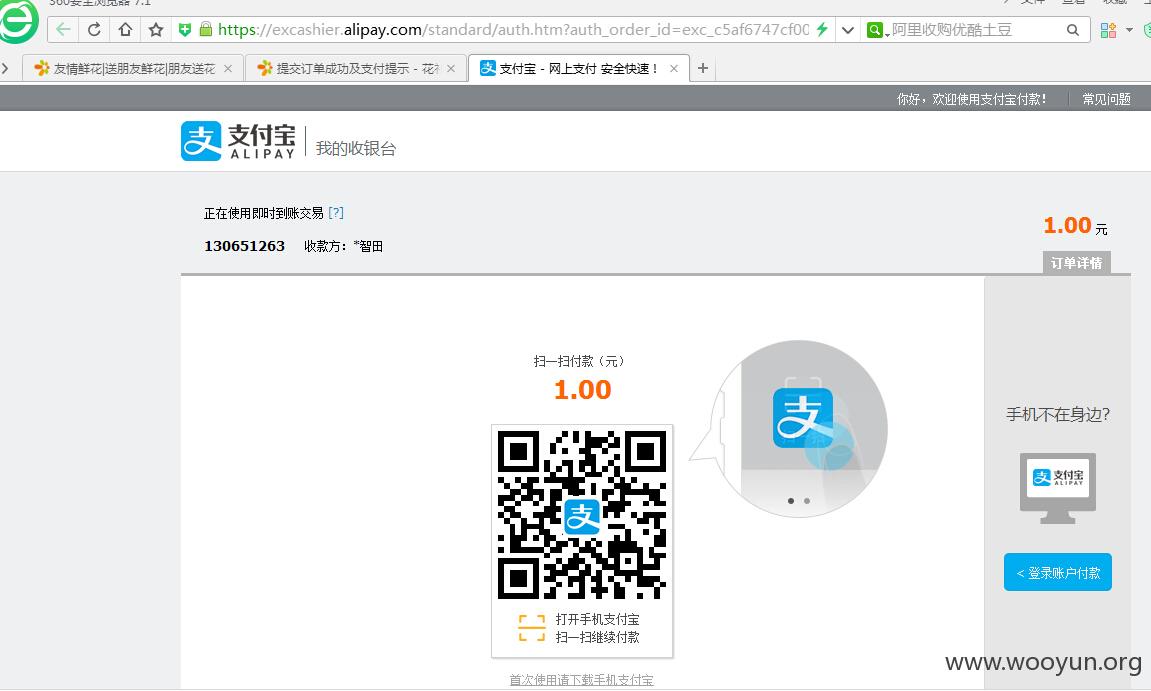The image size is (1151, 691).
Task: Click the Alipay app icon in circular illustration
Action: [x=802, y=418]
